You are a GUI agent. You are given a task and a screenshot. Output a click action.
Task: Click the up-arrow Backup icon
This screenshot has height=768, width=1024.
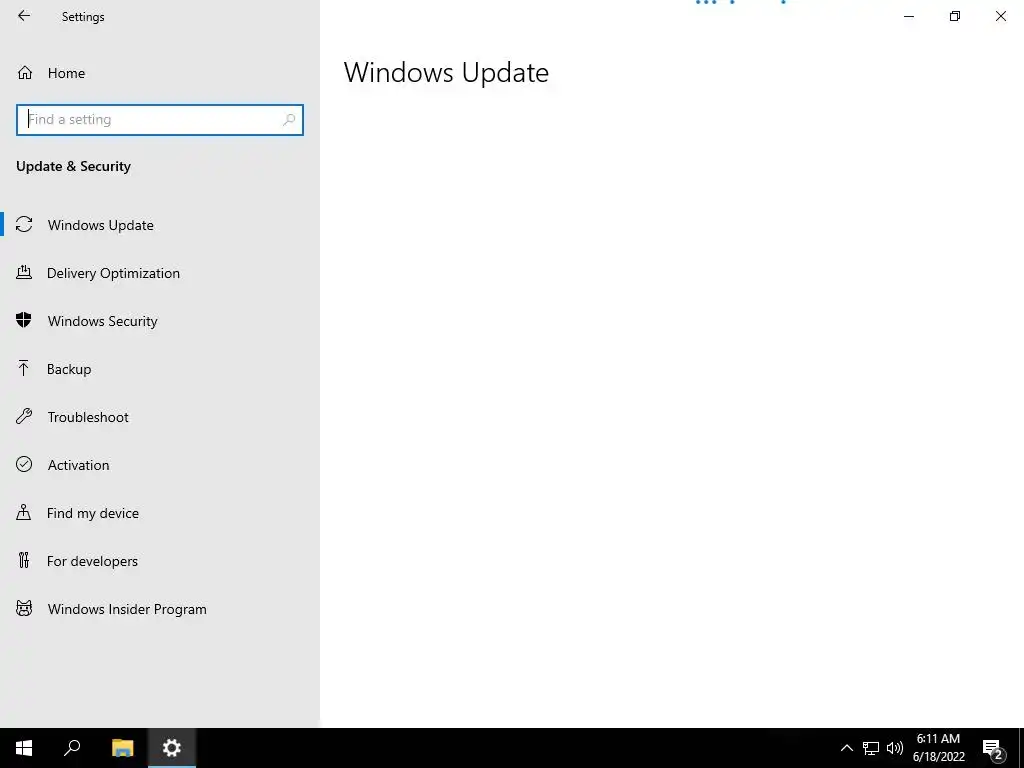pos(24,368)
